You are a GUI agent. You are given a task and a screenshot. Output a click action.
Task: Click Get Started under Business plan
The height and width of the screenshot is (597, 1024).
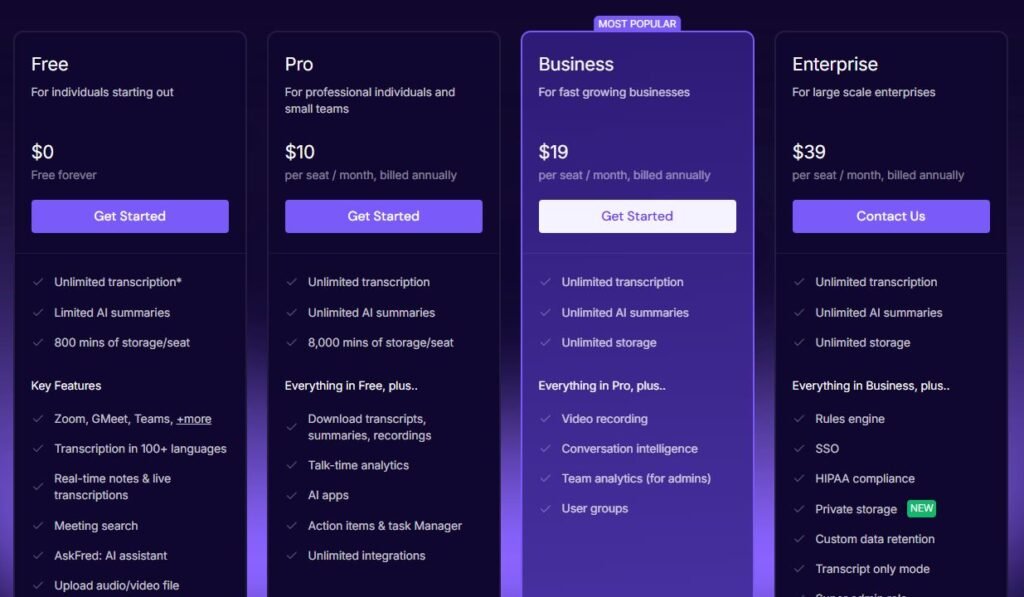point(637,216)
